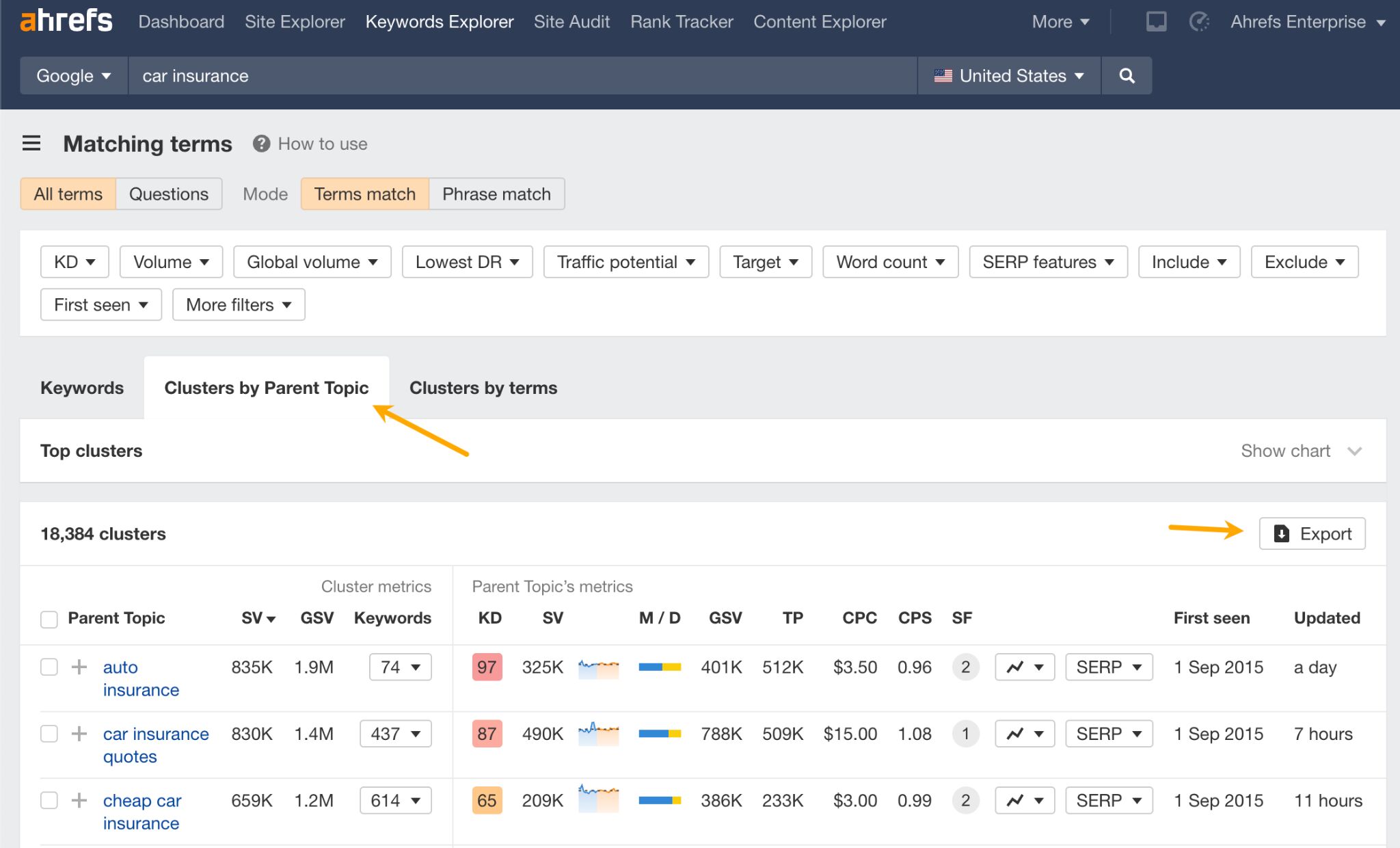Expand the 437 keywords dropdown
The image size is (1400, 848).
click(396, 734)
